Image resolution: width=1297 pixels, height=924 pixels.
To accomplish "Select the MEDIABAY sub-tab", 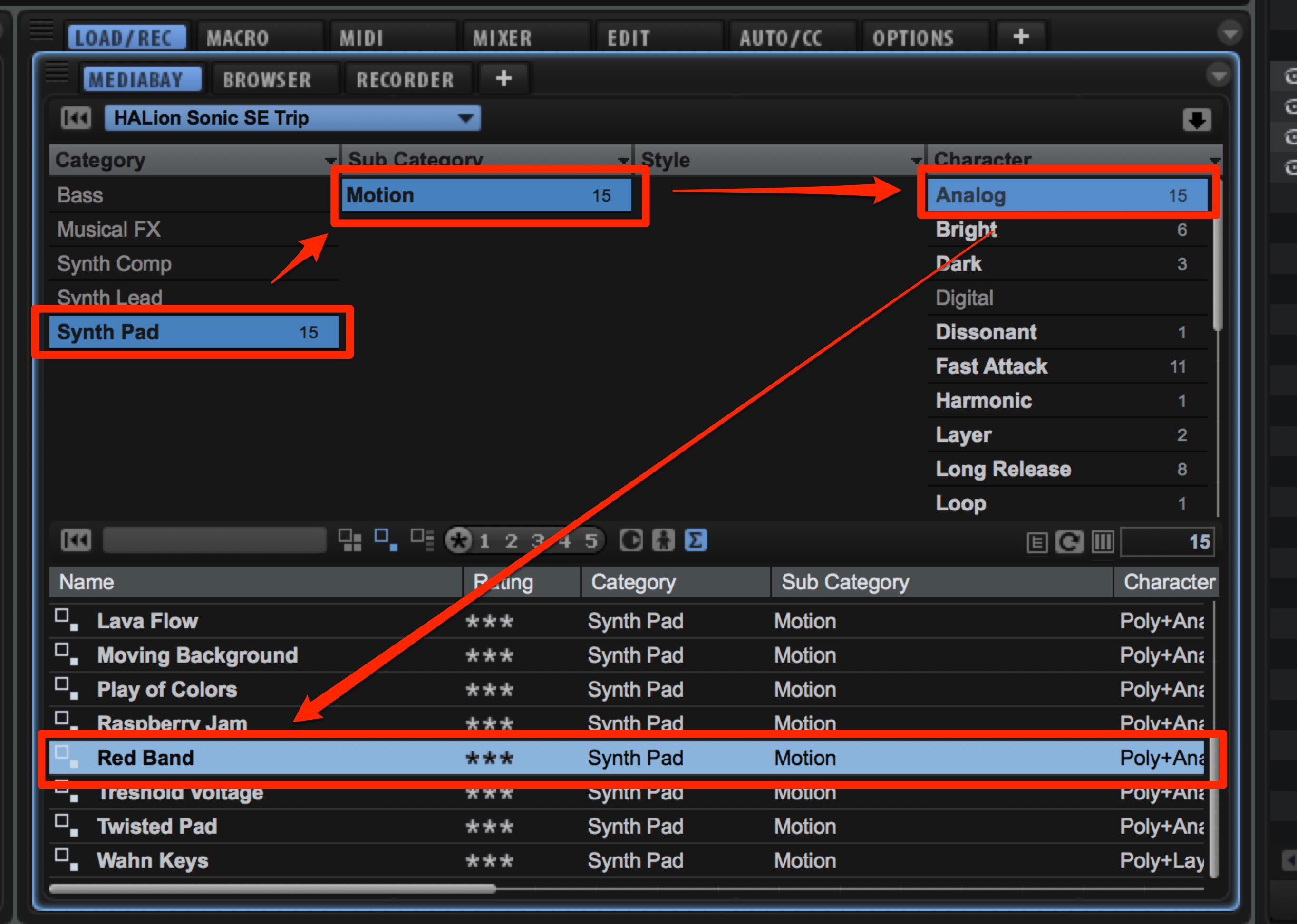I will (x=142, y=79).
